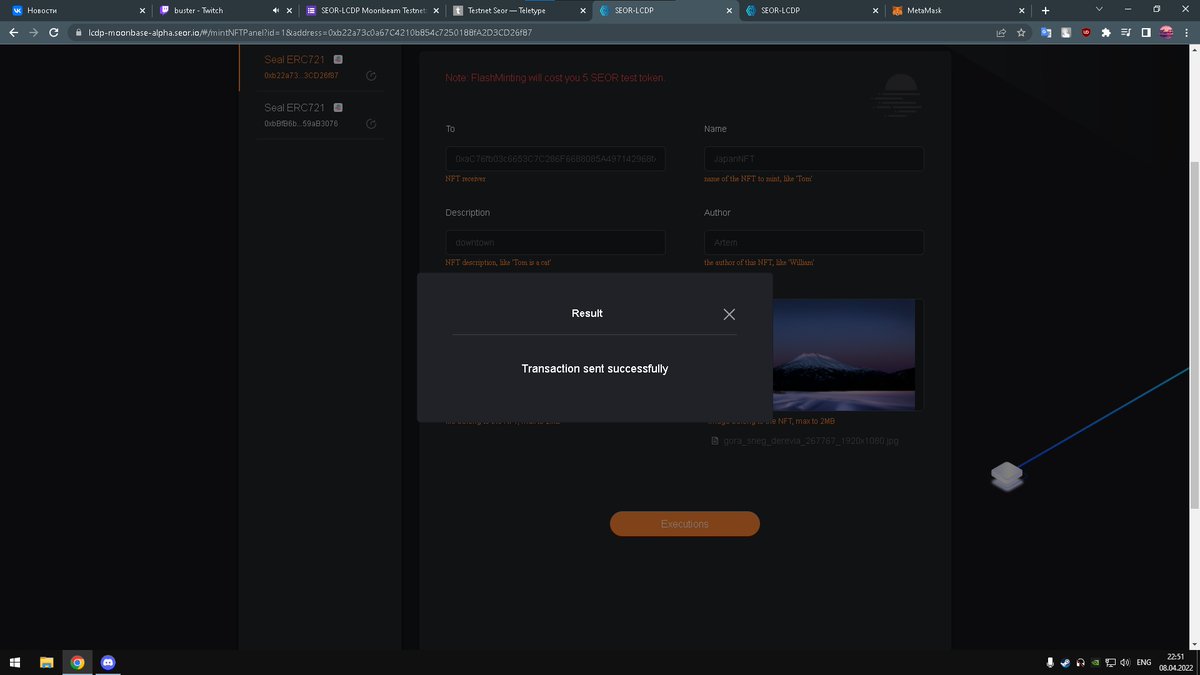Open the Chrome three-dot menu
Viewport: 1200px width, 675px height.
click(x=1187, y=32)
